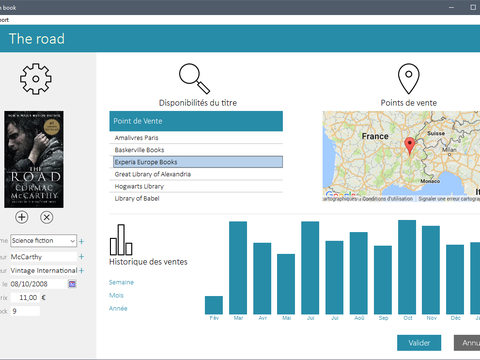The image size is (480, 360).
Task: Show sales history by Mois
Action: point(116,295)
